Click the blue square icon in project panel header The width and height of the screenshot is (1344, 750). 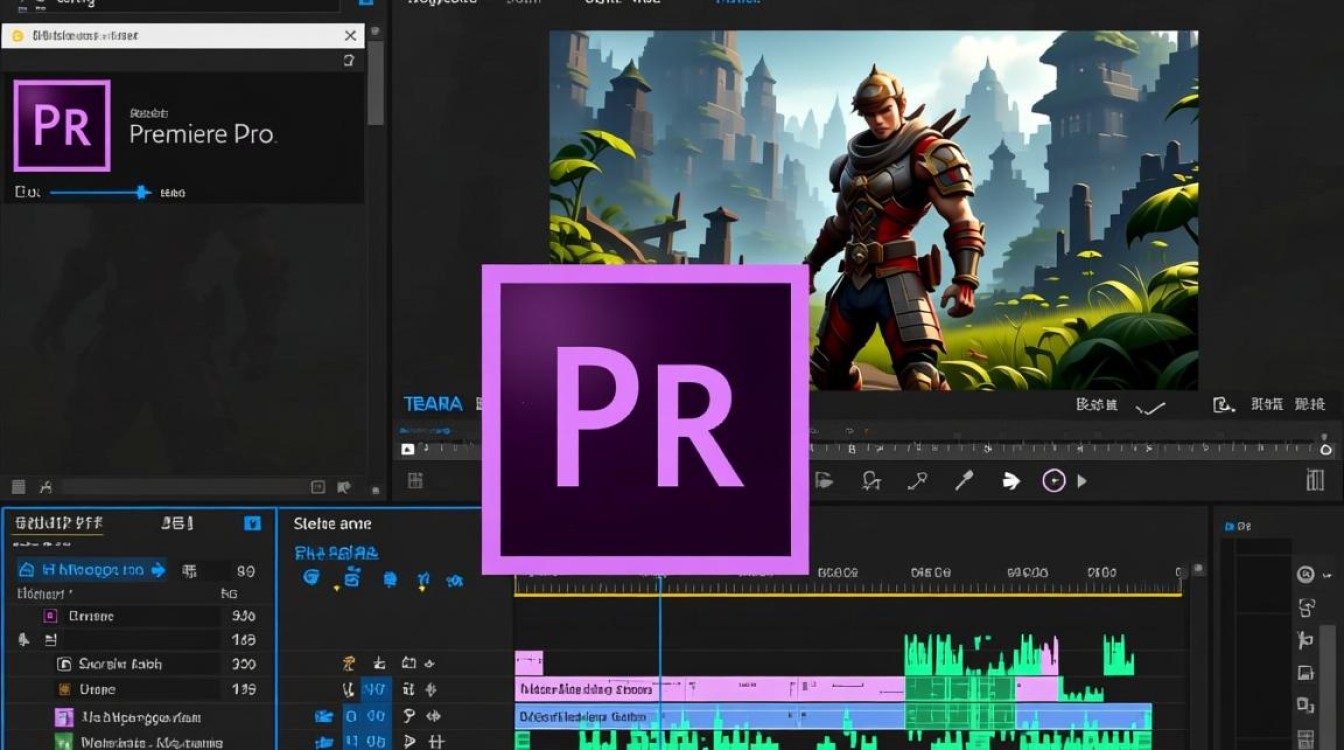tap(253, 523)
